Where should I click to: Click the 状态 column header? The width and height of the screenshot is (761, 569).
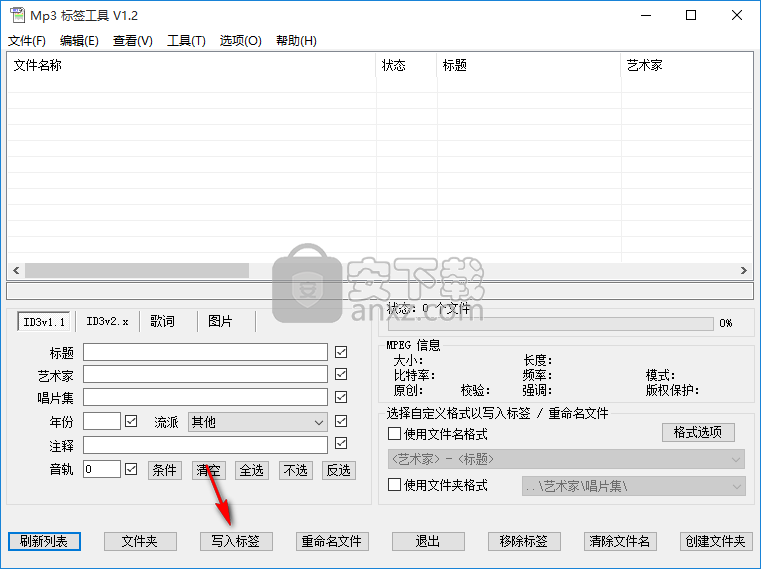tap(407, 65)
